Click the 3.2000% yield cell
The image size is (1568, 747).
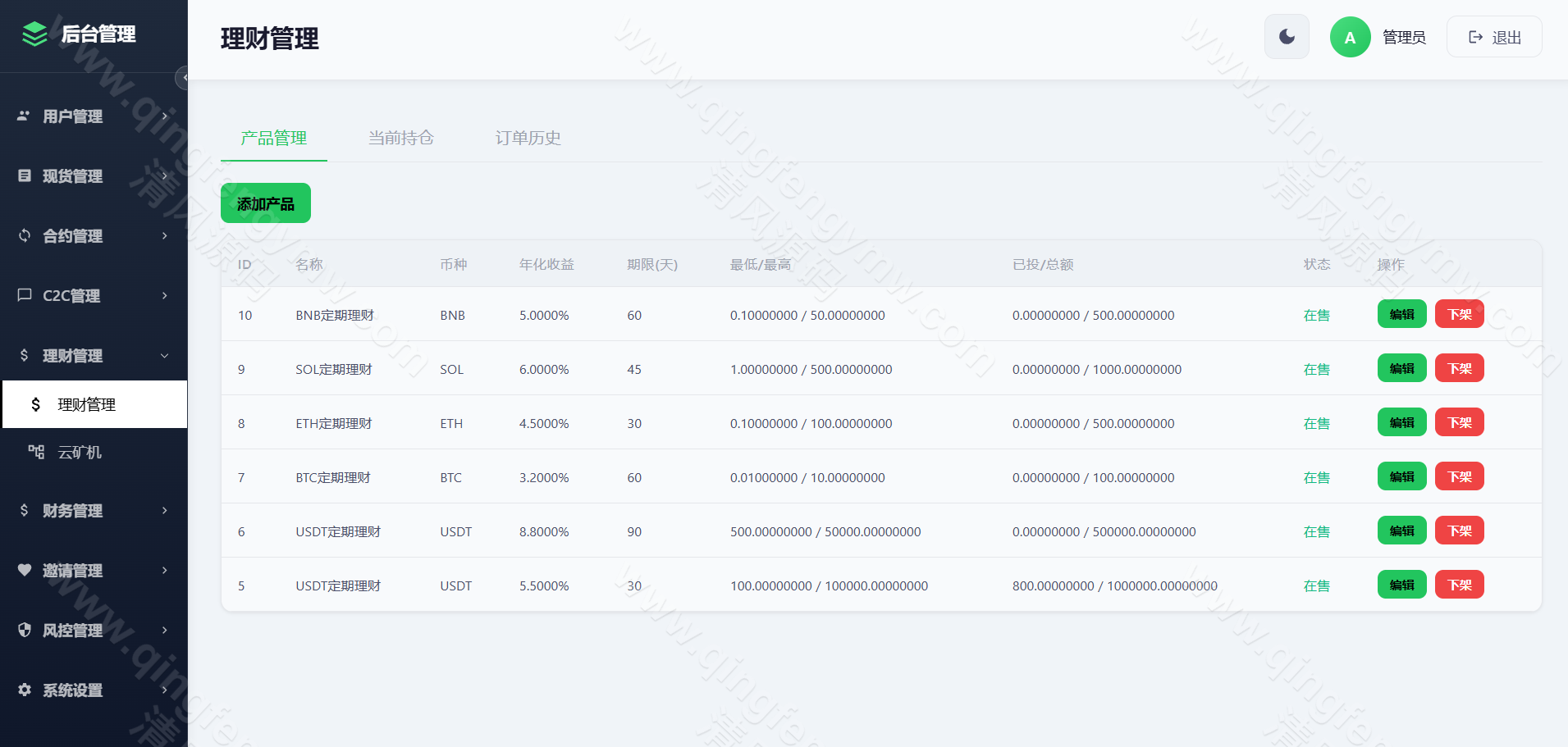tap(544, 477)
